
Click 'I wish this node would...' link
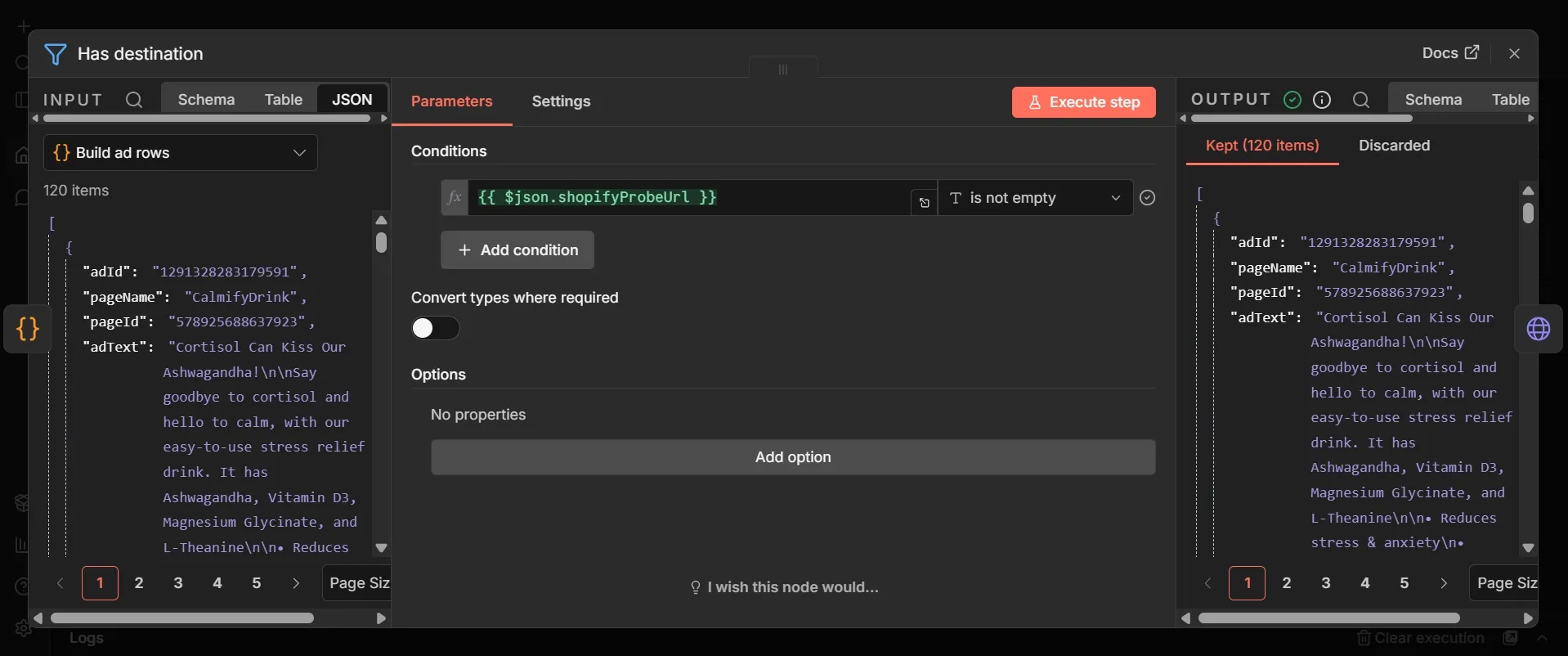[784, 587]
